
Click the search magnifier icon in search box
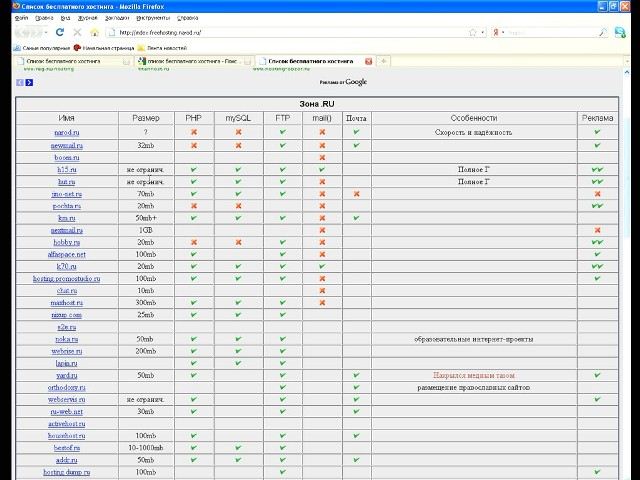602,33
